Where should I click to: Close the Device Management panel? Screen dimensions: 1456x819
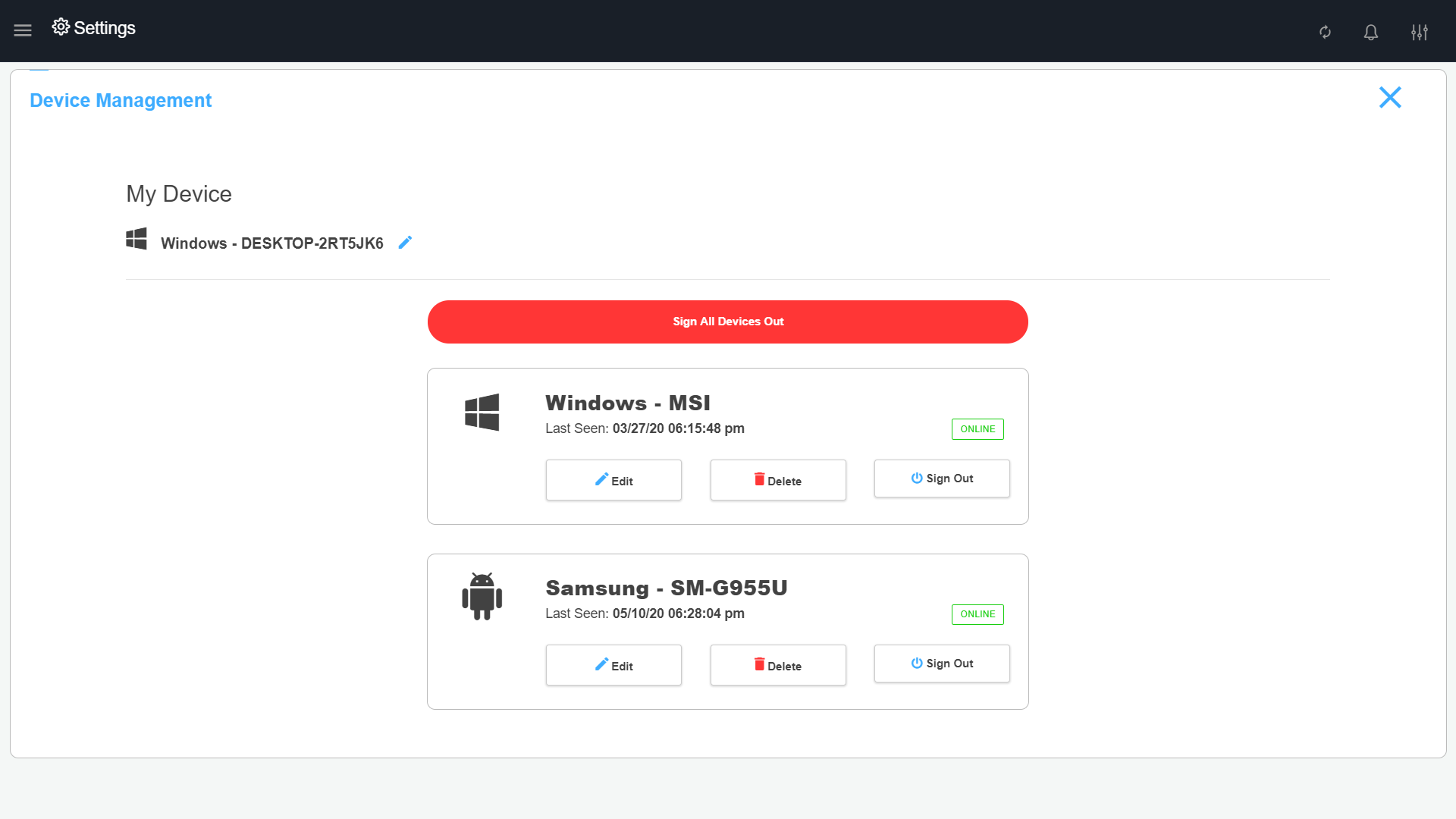[1389, 97]
